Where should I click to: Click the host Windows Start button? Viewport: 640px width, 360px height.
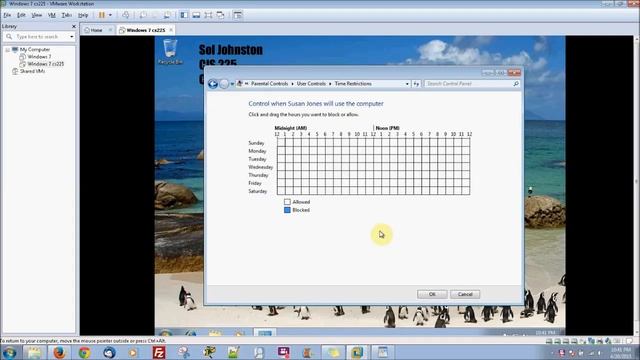[x=9, y=352]
